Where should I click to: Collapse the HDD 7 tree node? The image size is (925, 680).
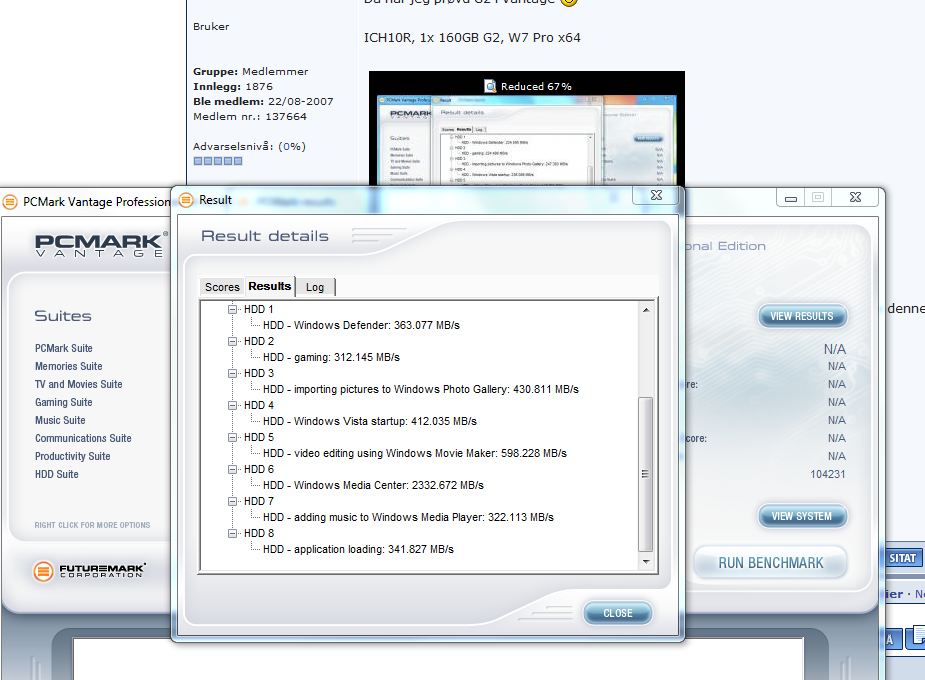pyautogui.click(x=232, y=501)
